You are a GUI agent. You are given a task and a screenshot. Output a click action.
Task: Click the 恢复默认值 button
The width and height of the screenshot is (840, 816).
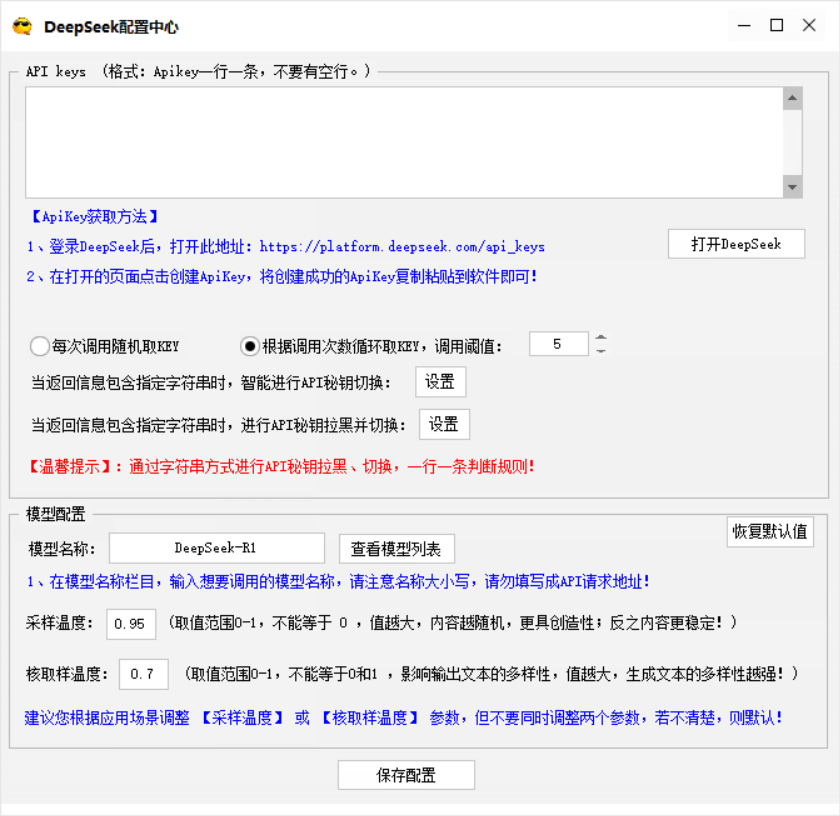coord(770,531)
